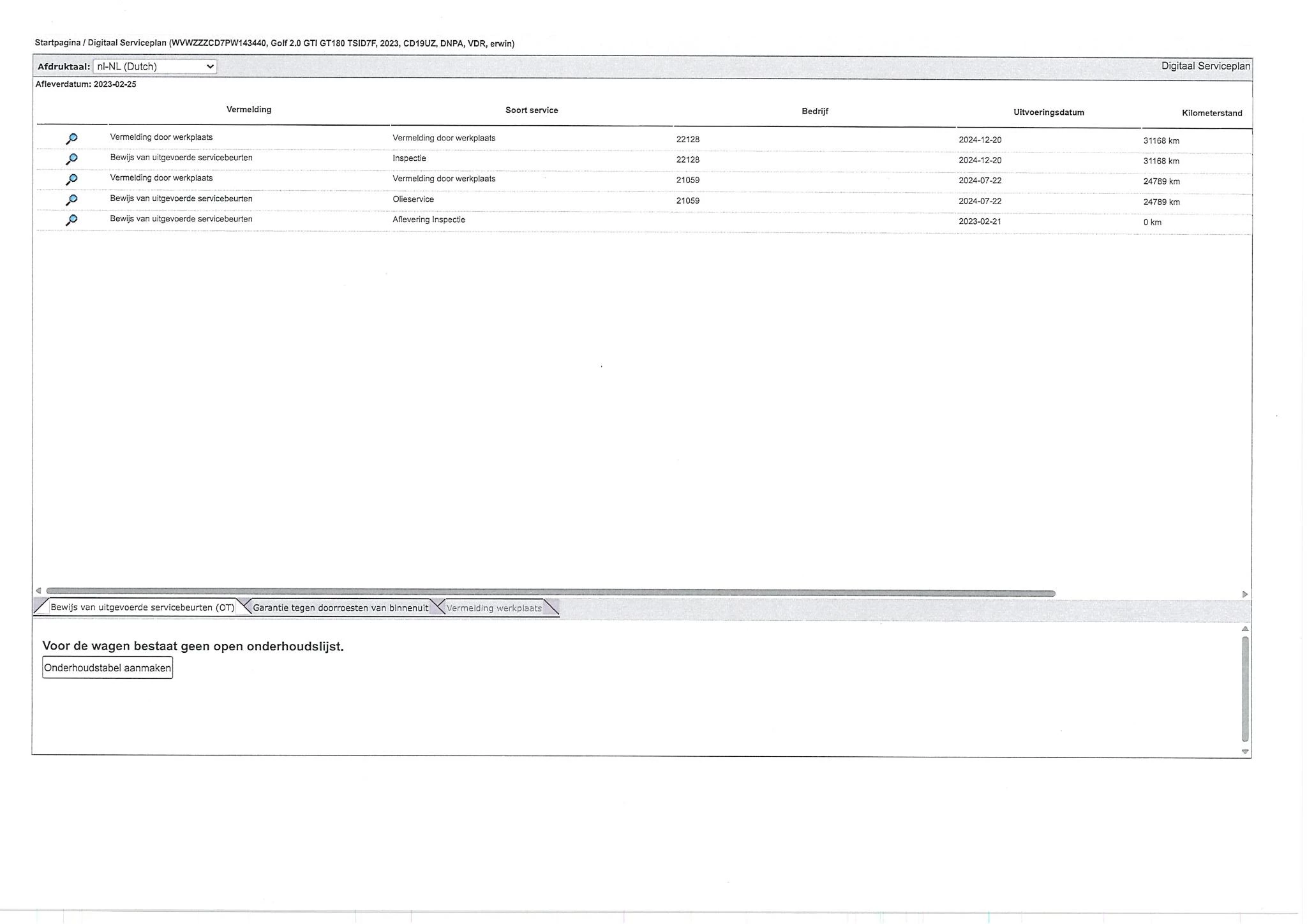Click Soort service column header

[x=532, y=110]
